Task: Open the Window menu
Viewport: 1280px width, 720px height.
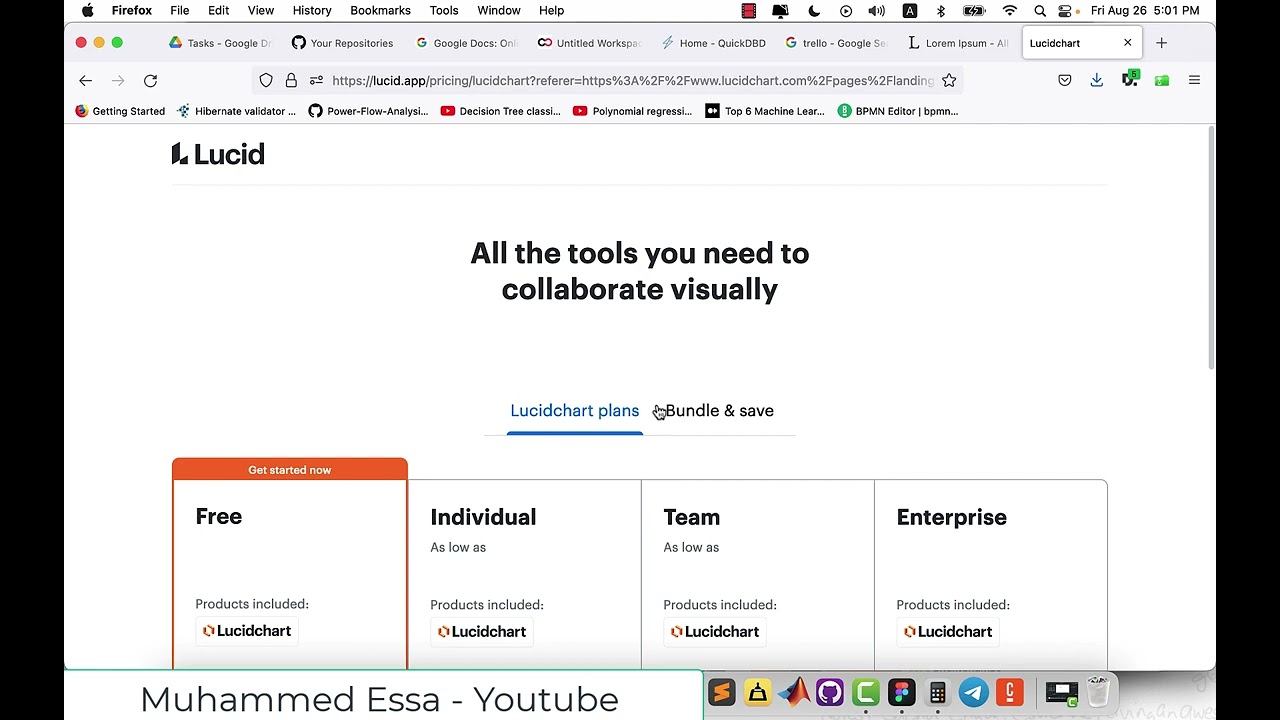Action: point(499,10)
